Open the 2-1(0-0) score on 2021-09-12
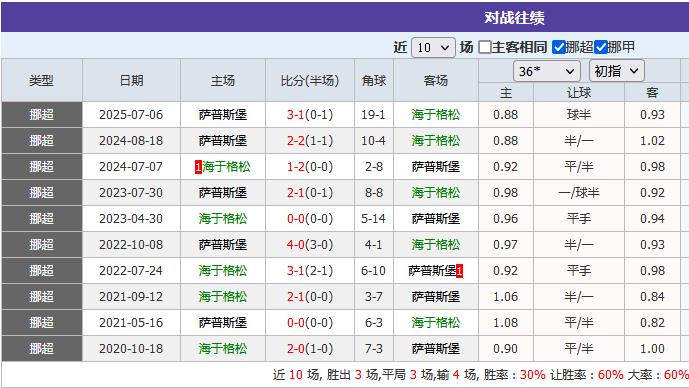The height and width of the screenshot is (388, 689). (x=310, y=297)
